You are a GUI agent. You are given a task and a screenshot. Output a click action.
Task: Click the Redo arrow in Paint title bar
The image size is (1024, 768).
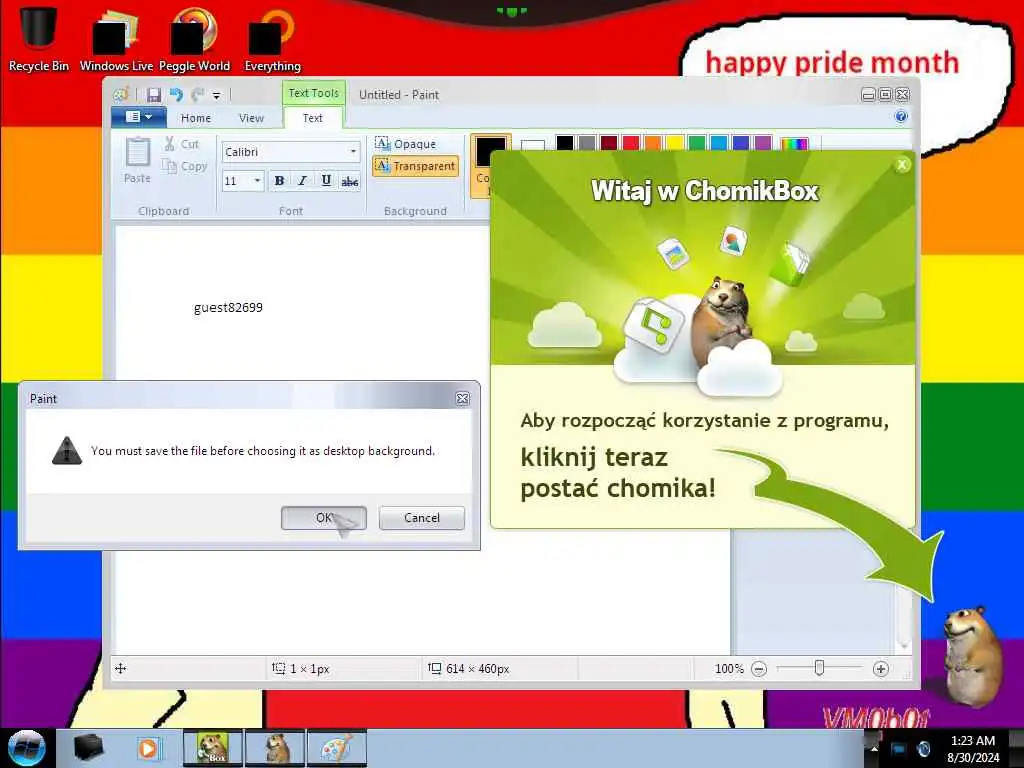[197, 95]
